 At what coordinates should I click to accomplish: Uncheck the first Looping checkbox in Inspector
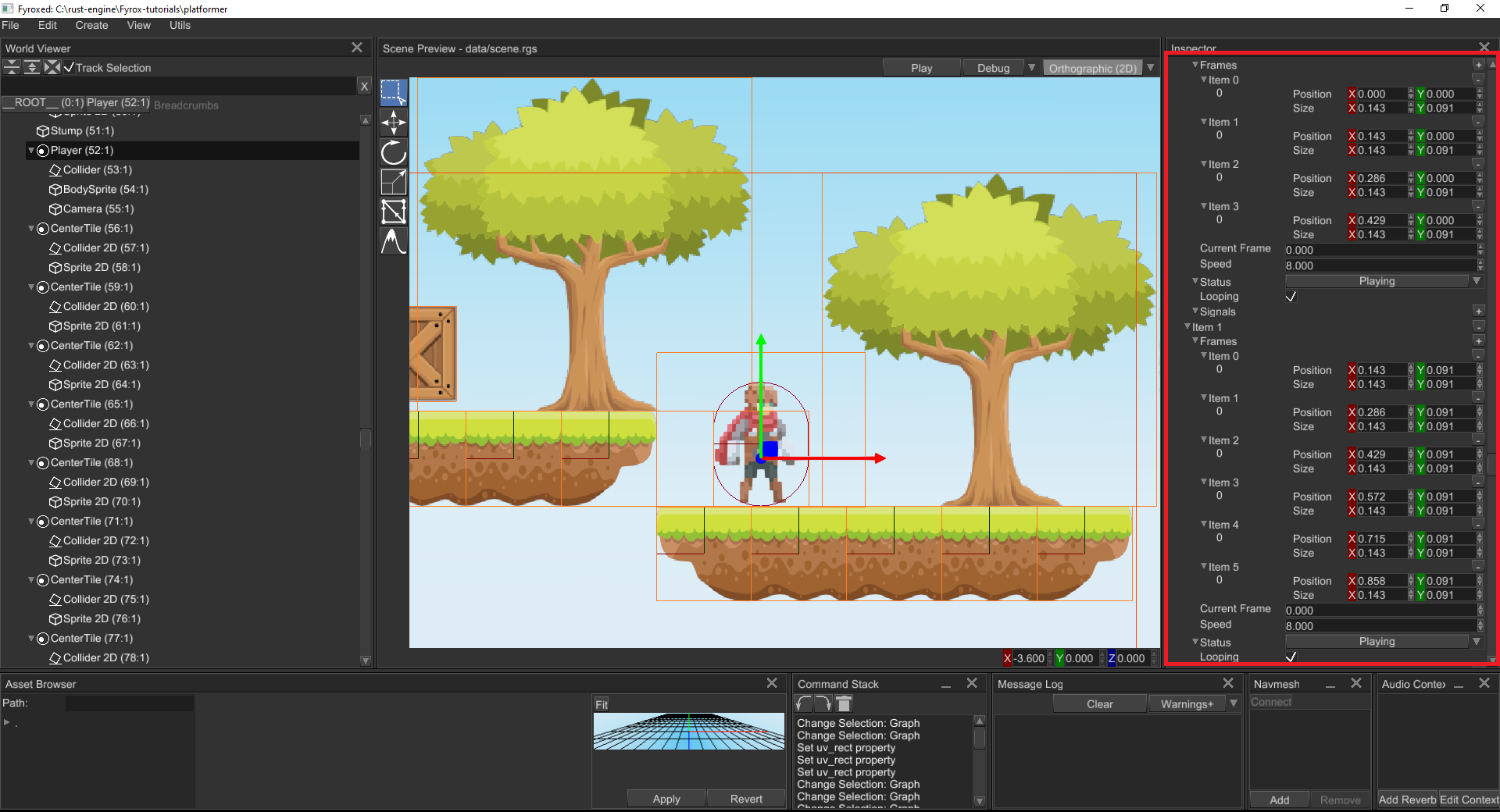1291,297
